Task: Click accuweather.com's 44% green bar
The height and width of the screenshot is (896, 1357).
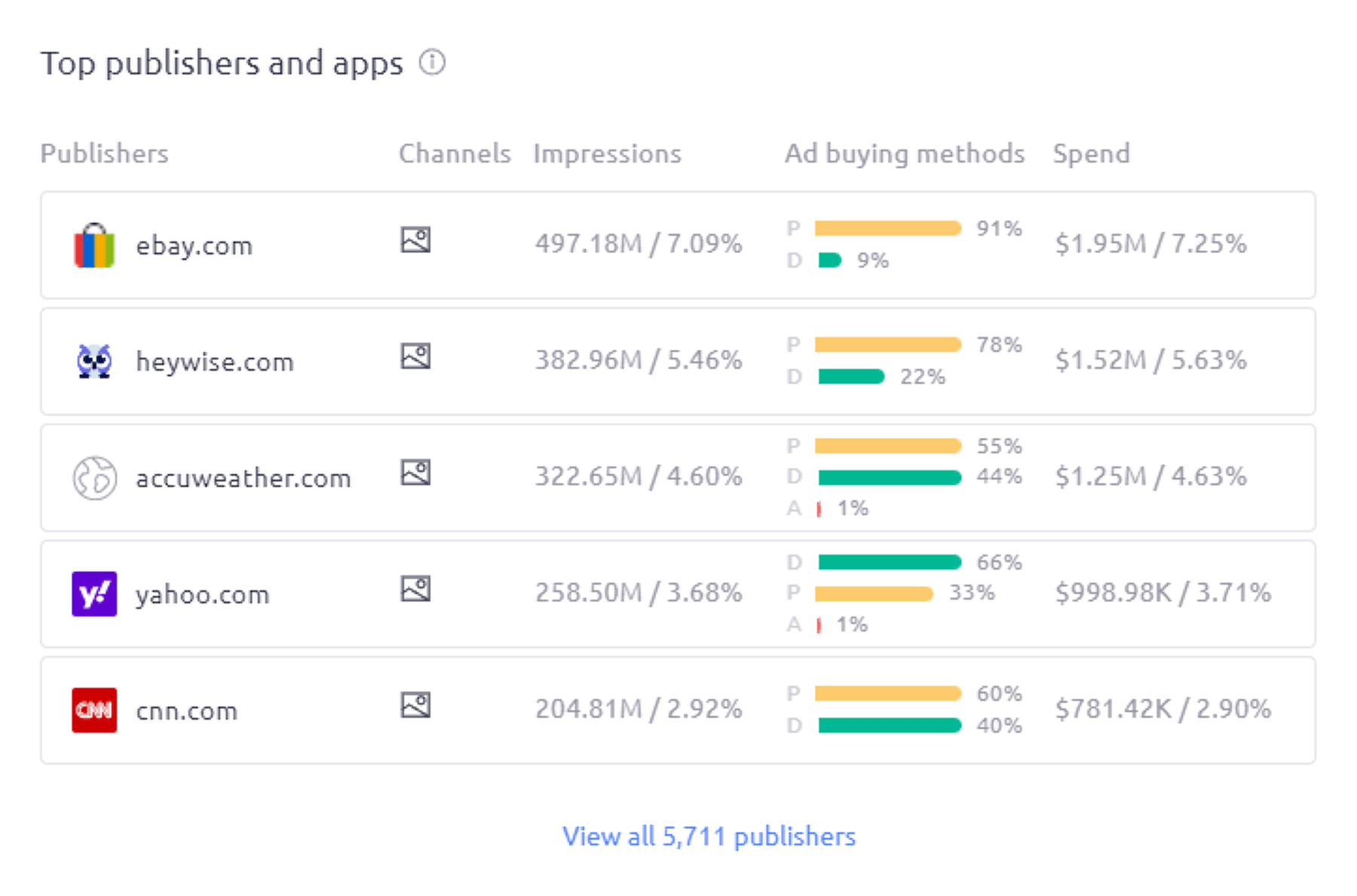Action: (x=890, y=477)
